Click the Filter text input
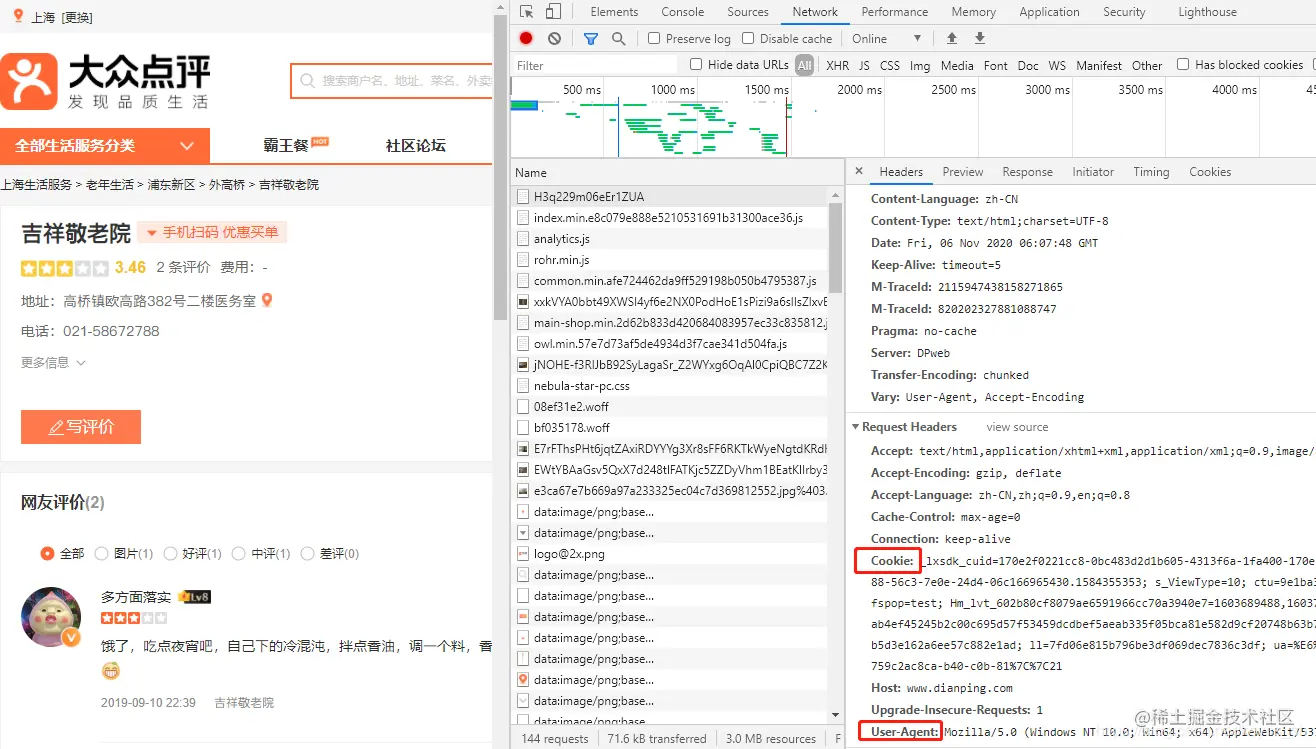Screen dimensions: 1316x749 coord(596,65)
